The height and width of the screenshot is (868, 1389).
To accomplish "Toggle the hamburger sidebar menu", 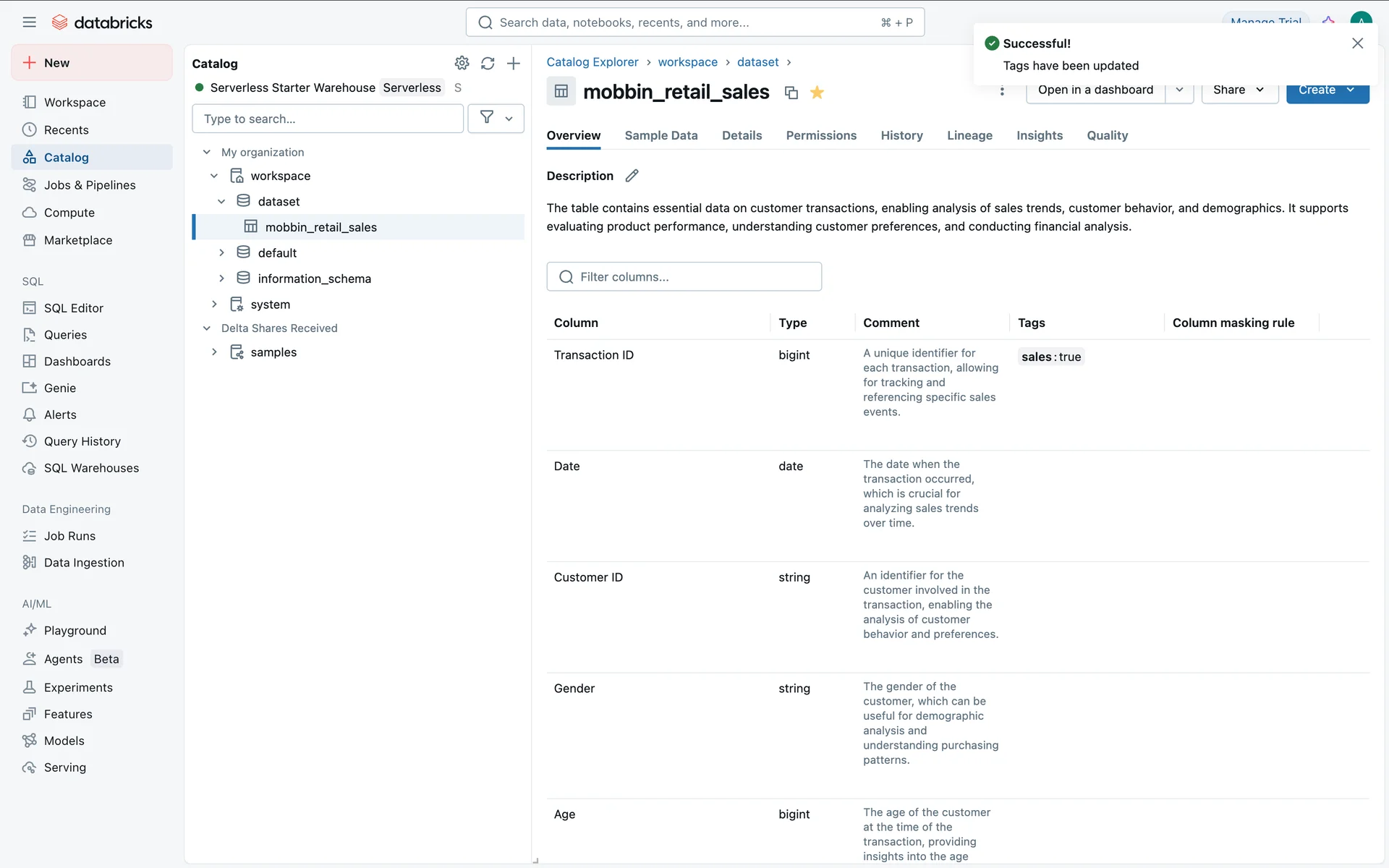I will 29,22.
